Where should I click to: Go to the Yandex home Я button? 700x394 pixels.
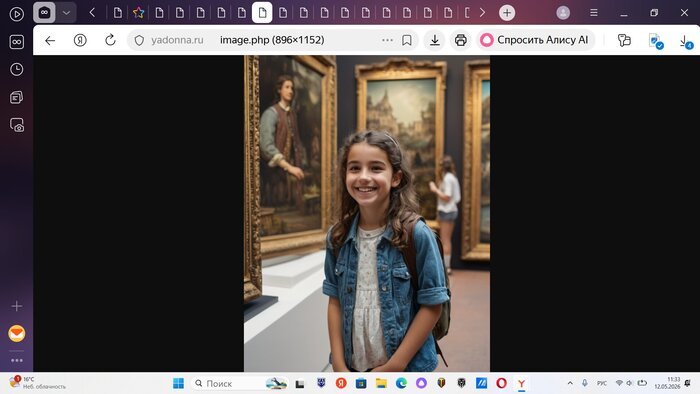coord(80,40)
